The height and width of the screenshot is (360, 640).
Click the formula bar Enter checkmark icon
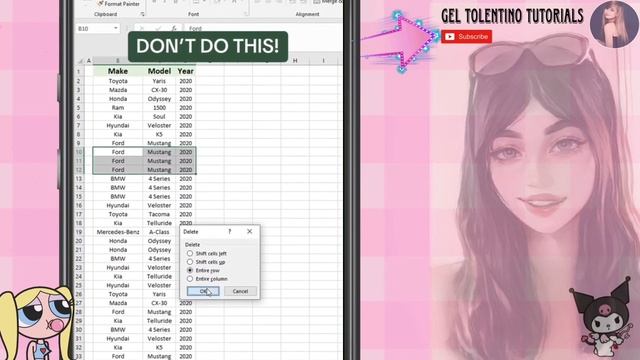point(158,29)
